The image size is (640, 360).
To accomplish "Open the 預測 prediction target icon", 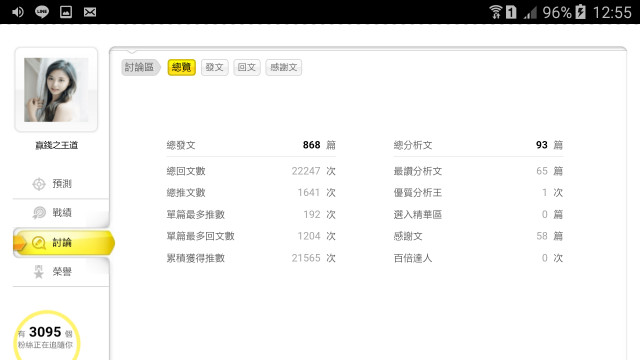I will pyautogui.click(x=39, y=184).
